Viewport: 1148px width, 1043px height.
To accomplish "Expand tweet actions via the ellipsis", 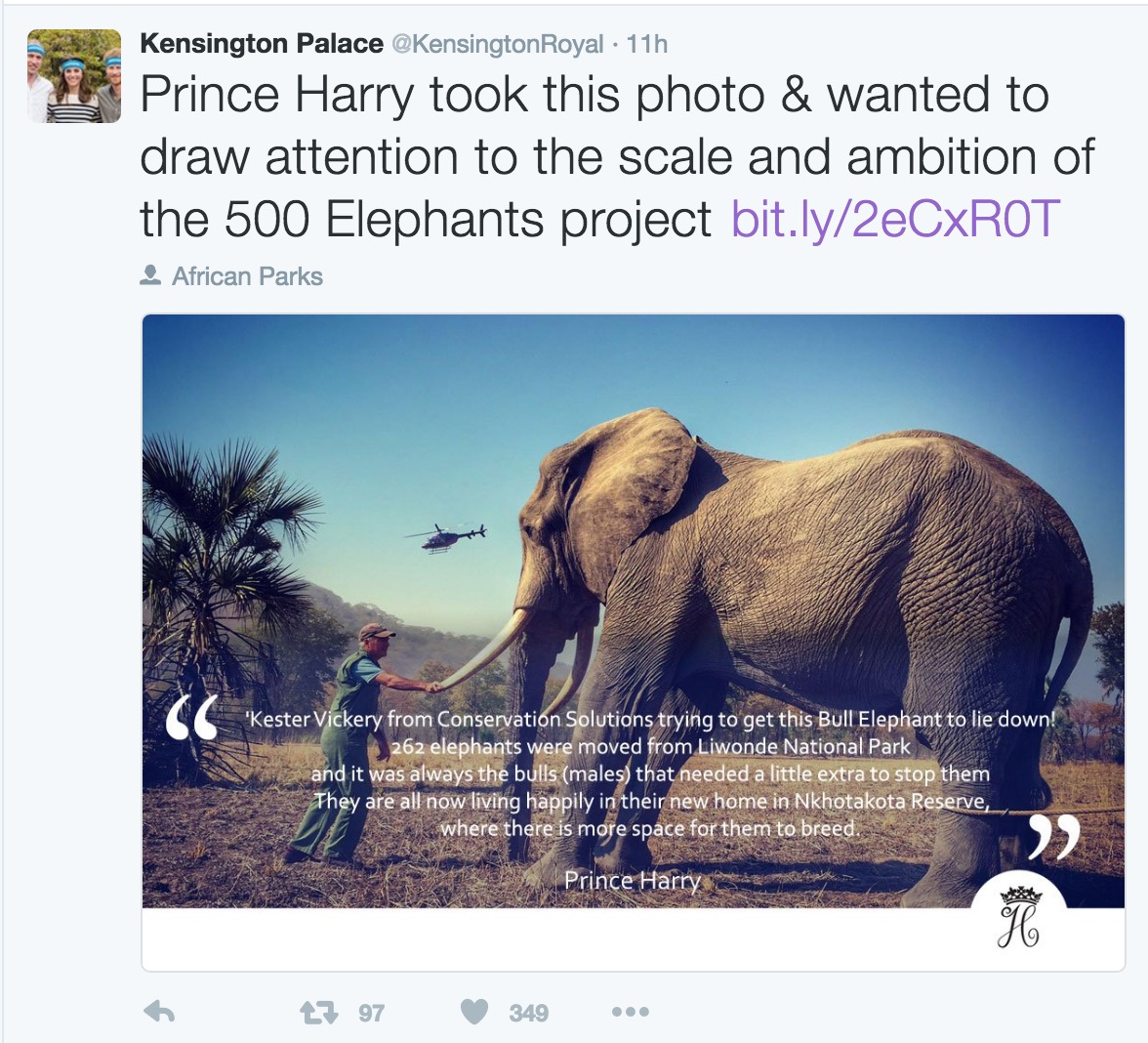I will [x=630, y=1012].
